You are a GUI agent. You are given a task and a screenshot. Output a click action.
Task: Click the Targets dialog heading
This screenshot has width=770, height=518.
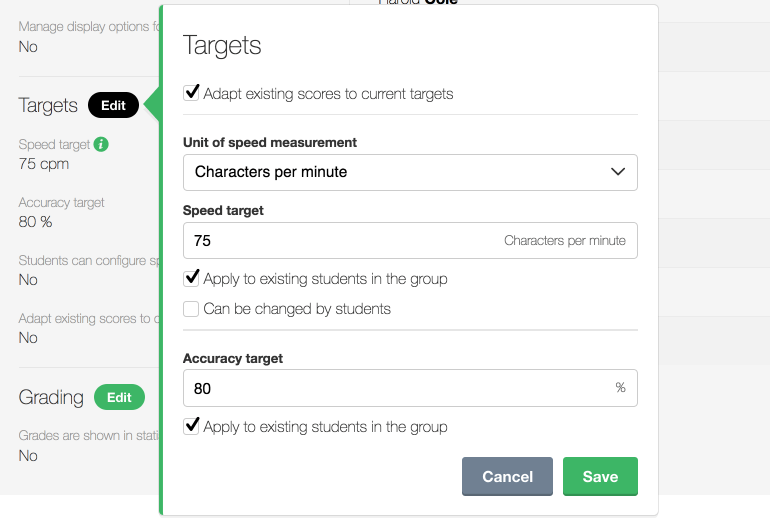[222, 45]
